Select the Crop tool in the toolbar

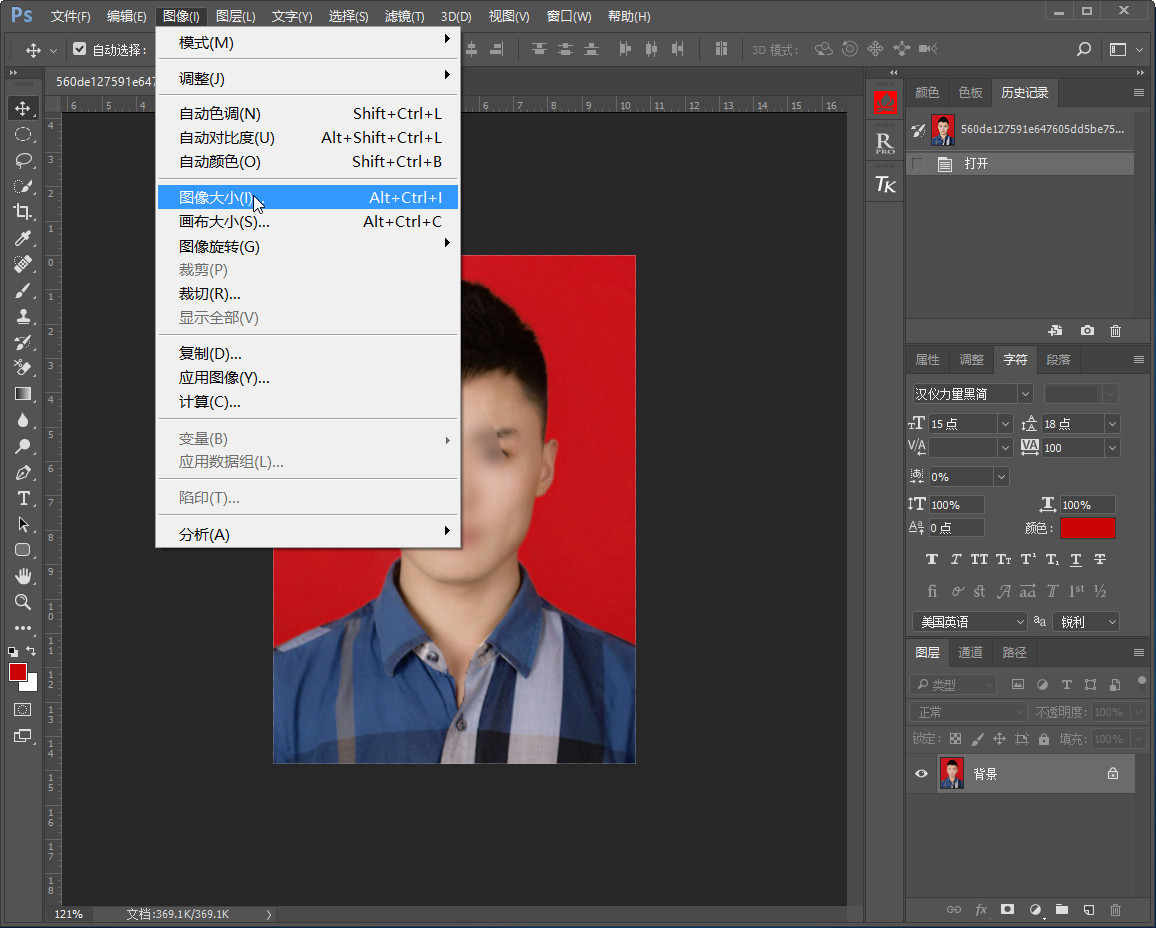click(22, 211)
